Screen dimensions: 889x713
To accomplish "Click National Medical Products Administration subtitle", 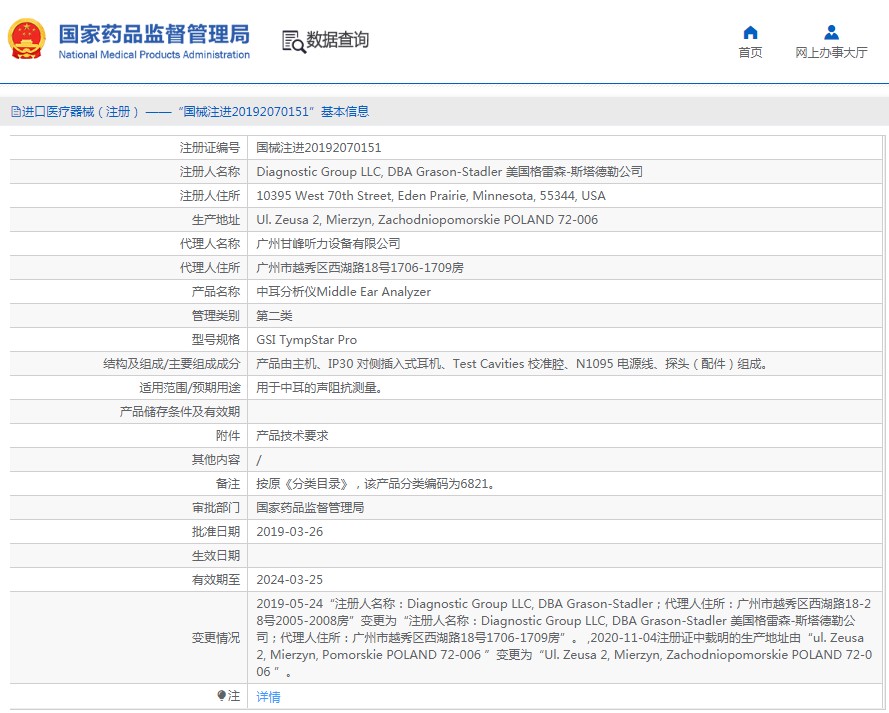I will [154, 55].
